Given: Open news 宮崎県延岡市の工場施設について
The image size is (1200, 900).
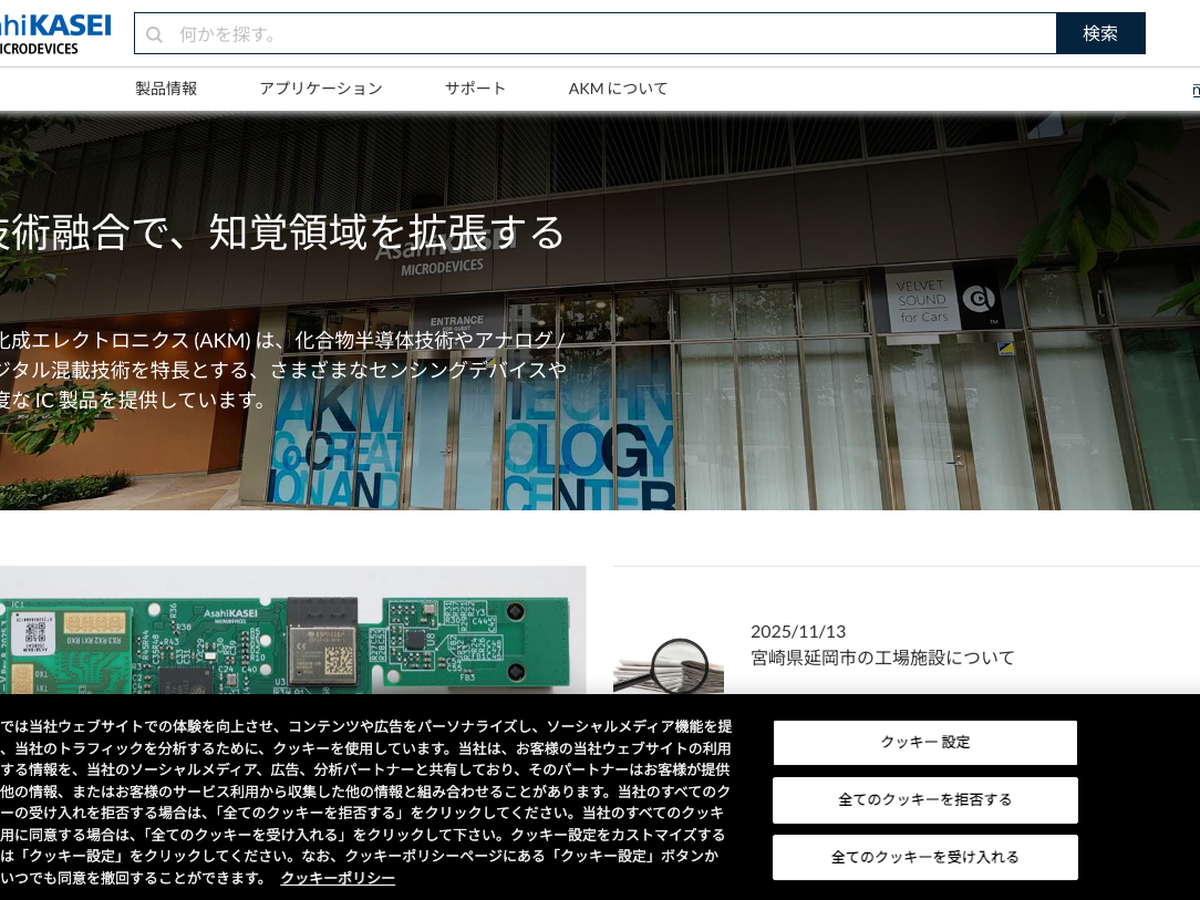Looking at the screenshot, I should [x=882, y=657].
